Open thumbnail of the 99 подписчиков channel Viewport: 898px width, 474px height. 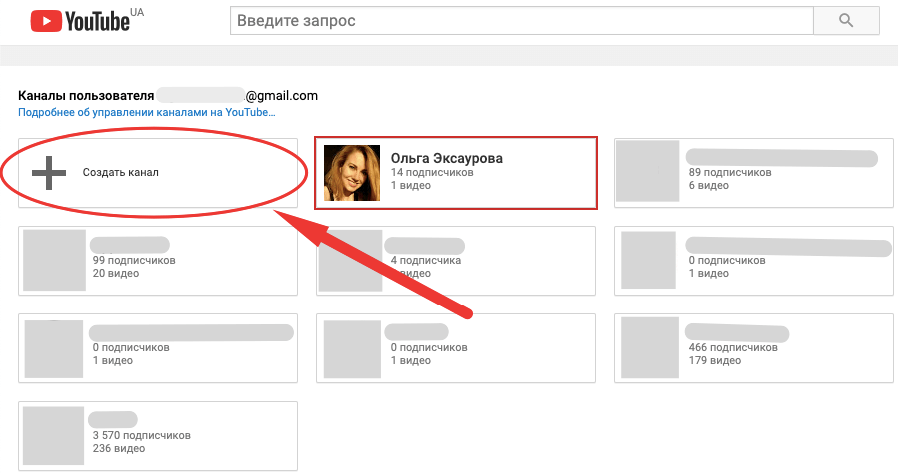(x=54, y=260)
